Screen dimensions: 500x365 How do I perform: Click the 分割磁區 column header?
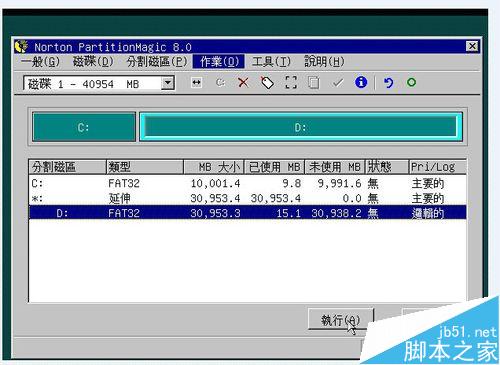pyautogui.click(x=67, y=167)
